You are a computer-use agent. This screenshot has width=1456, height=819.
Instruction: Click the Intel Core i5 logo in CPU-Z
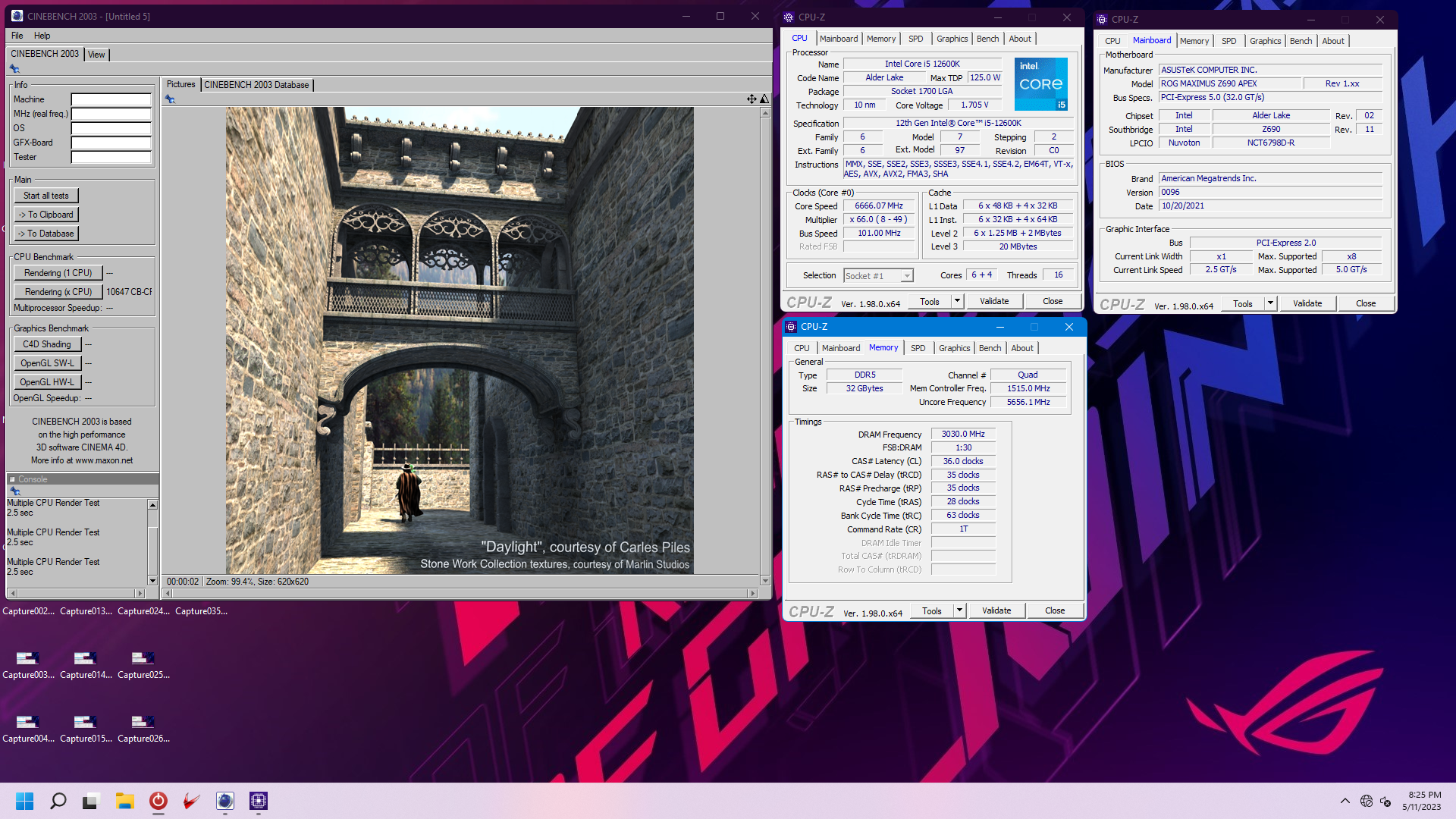(1041, 84)
